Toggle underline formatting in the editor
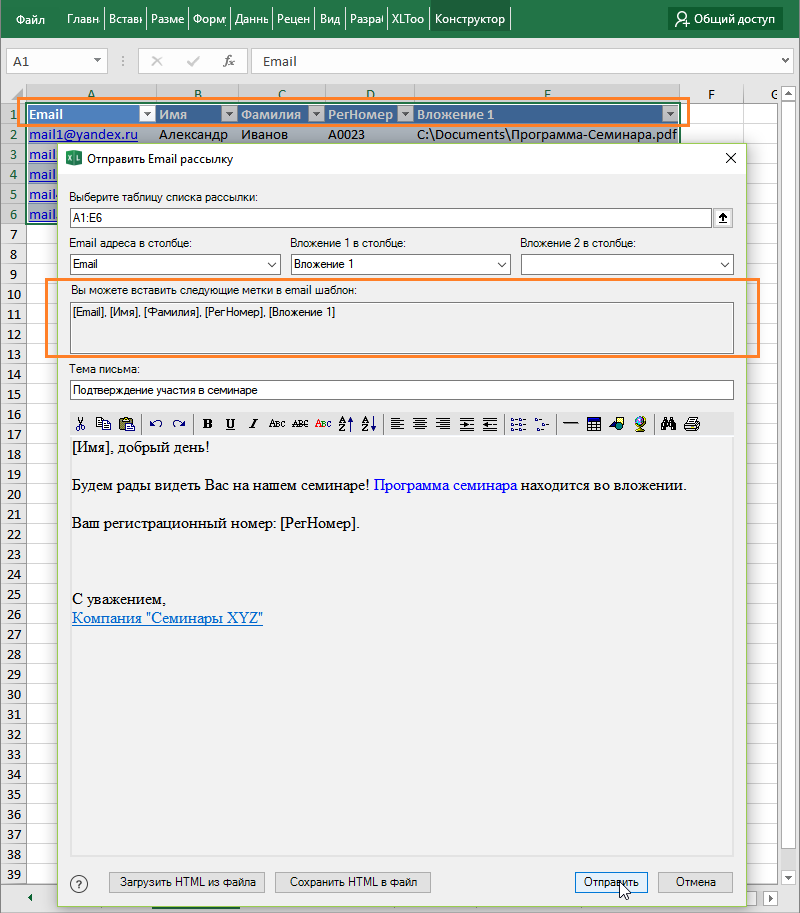 [x=229, y=423]
